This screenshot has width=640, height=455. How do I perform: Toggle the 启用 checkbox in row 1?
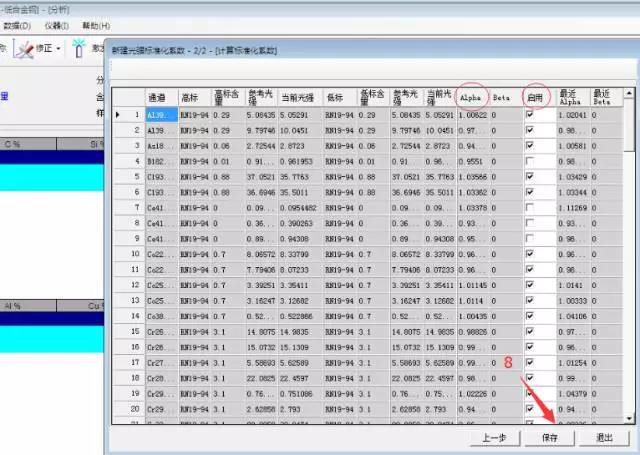[x=531, y=115]
